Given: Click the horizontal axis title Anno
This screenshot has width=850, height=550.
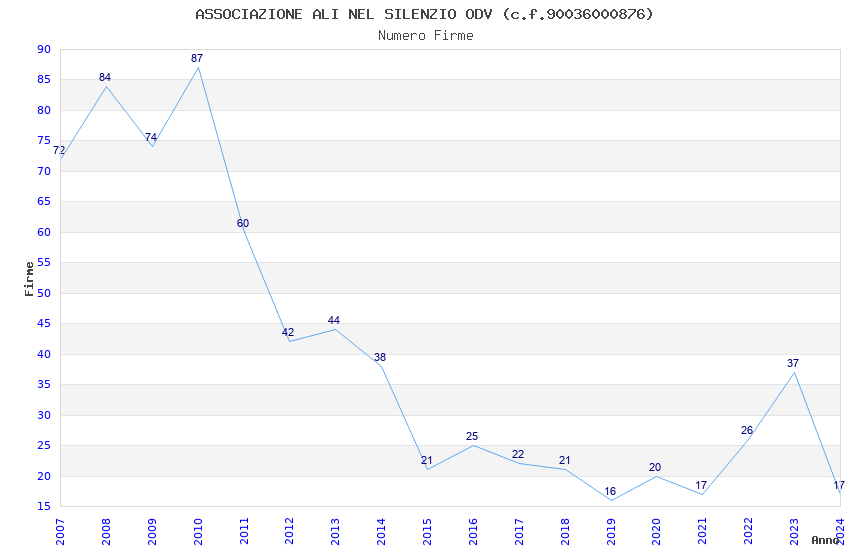Looking at the screenshot, I should click(826, 540).
